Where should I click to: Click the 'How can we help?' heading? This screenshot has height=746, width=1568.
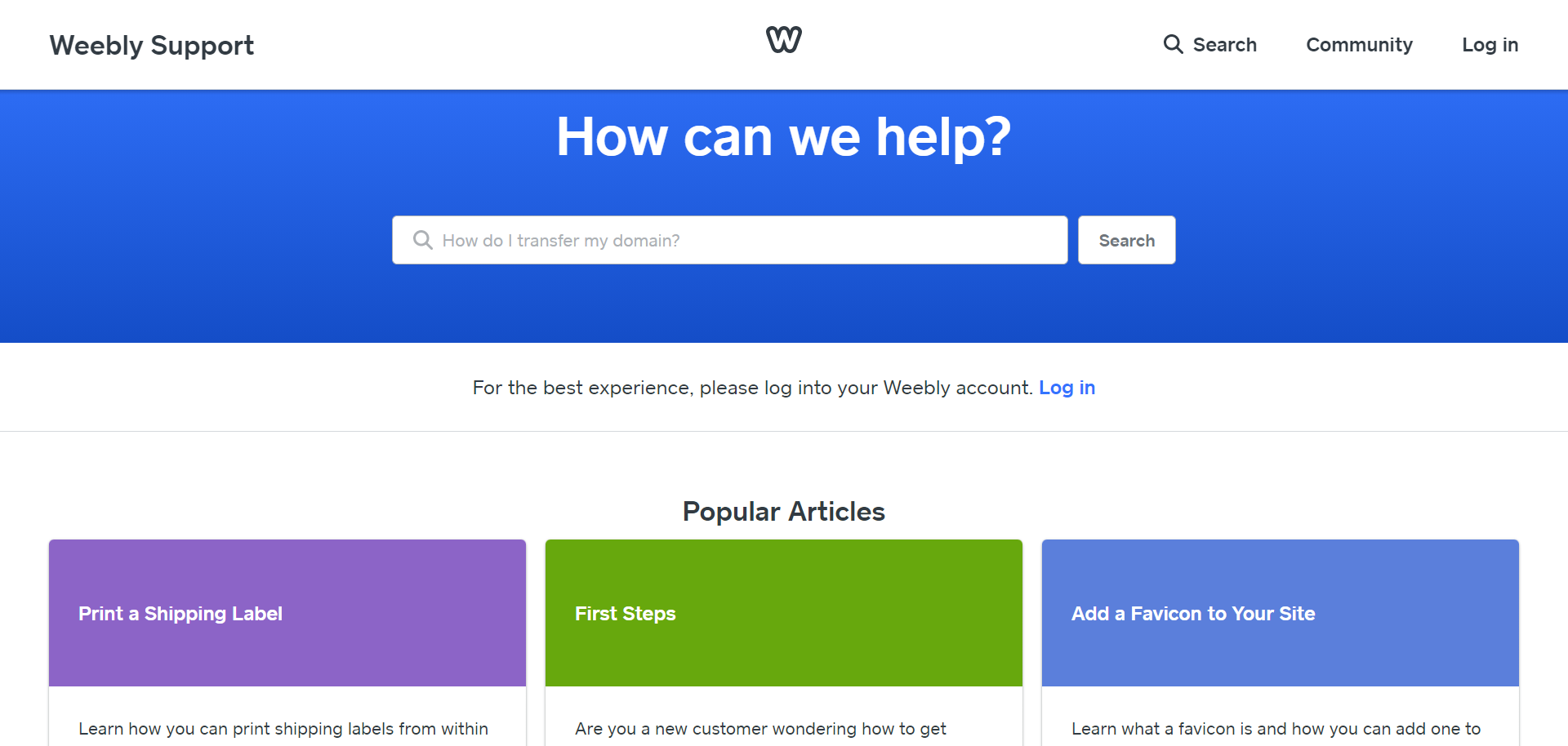tap(784, 136)
